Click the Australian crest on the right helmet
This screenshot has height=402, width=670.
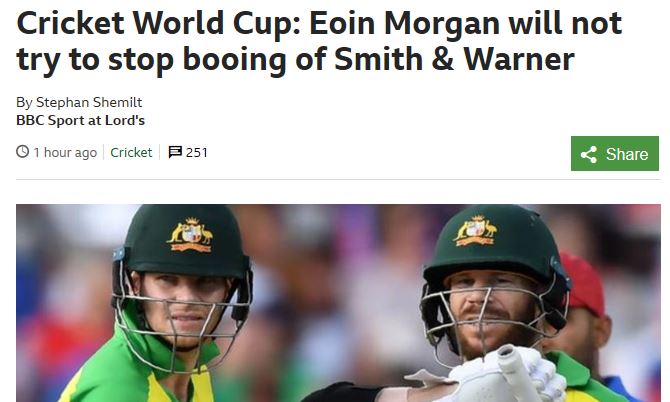[x=476, y=231]
